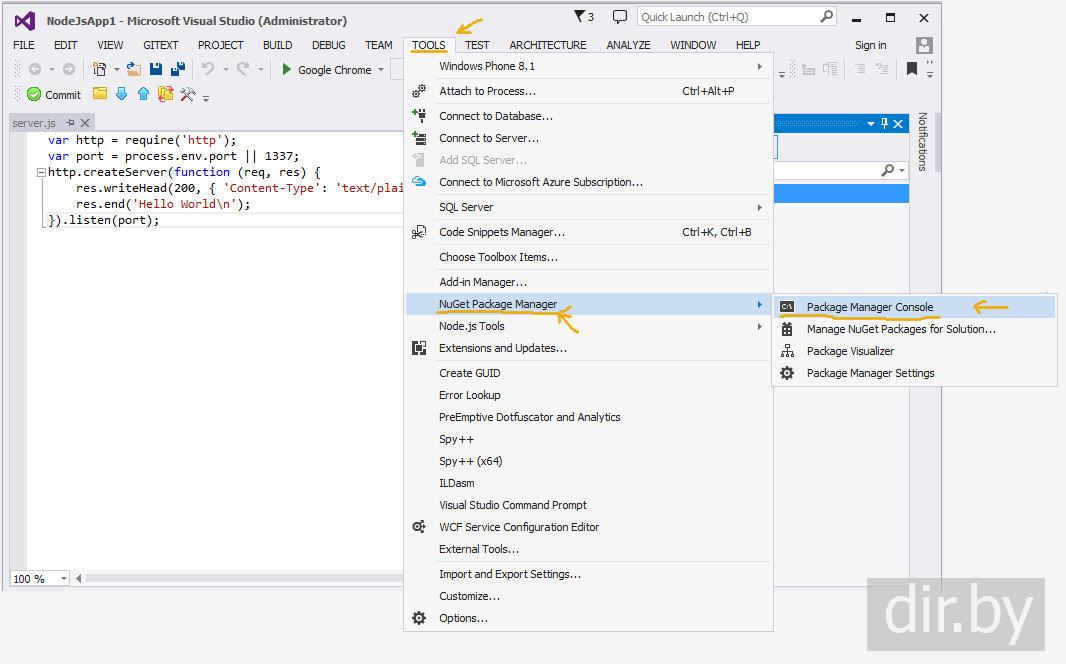Image resolution: width=1066 pixels, height=664 pixels.
Task: Open the GitExt settings tools icon
Action: [x=187, y=94]
